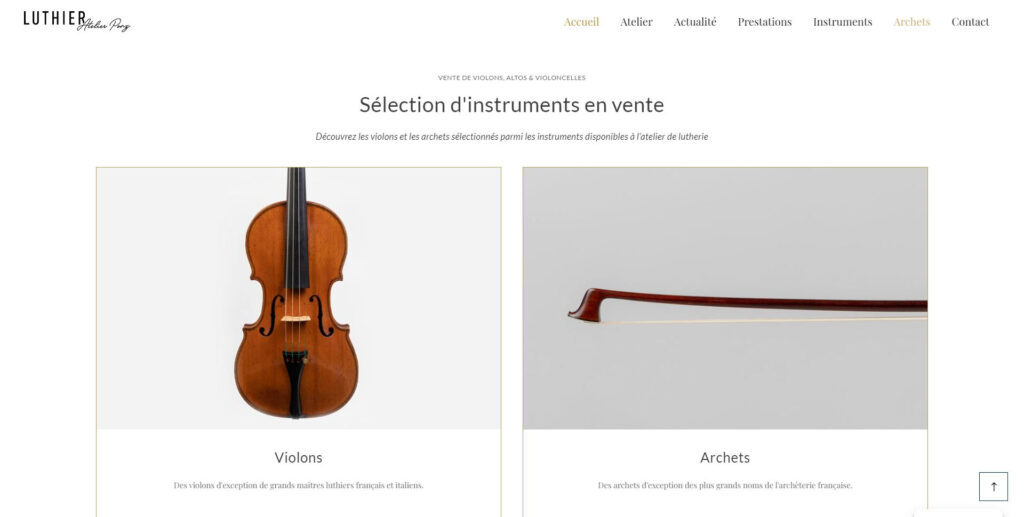
Task: Open the Accueil menu item
Action: coord(581,22)
